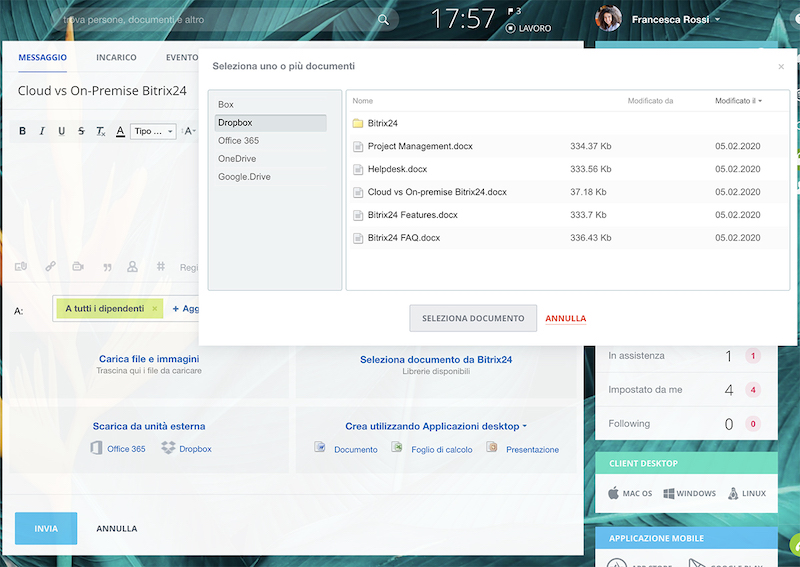Viewport: 800px width, 567px height.
Task: Open the Impostato da me task counter
Action: (686, 390)
